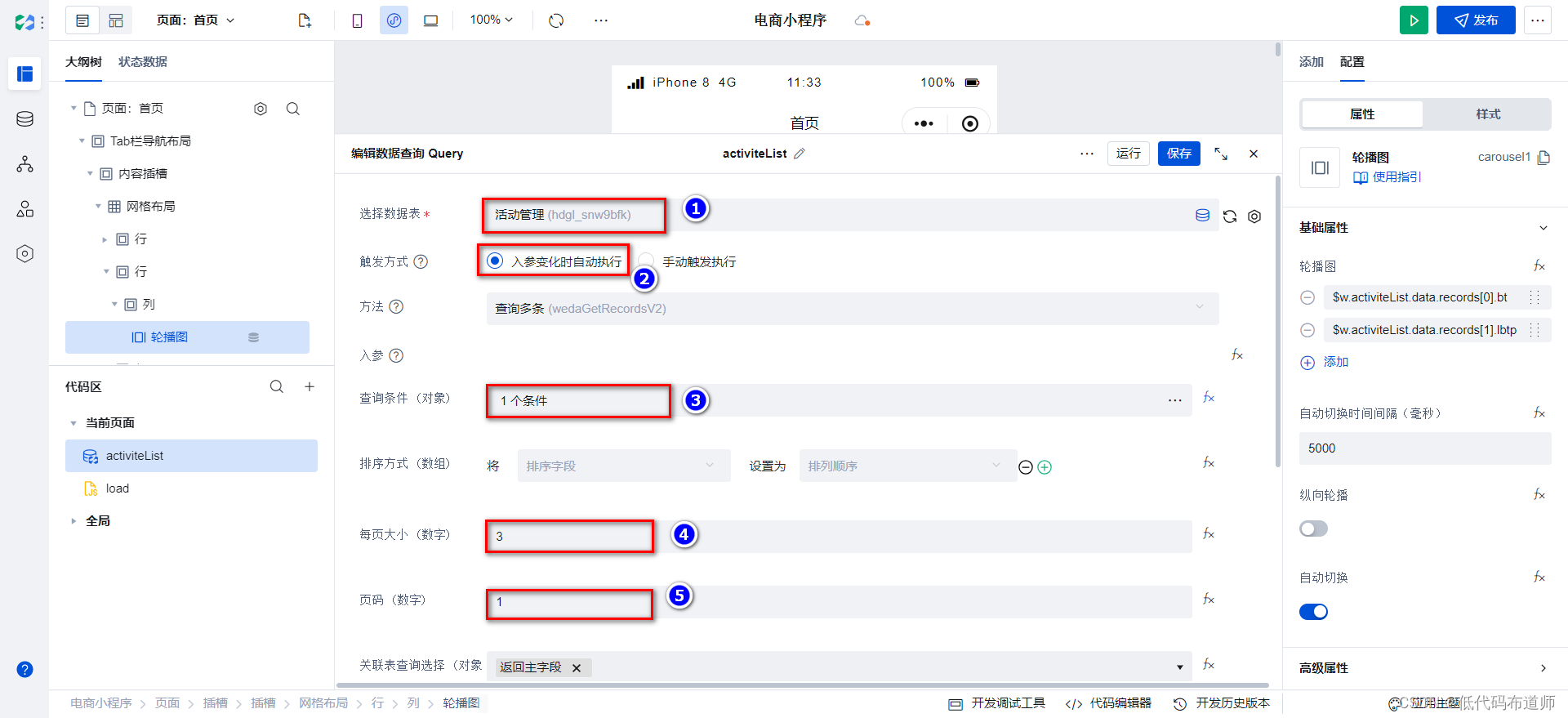Open 开发调试工具 in bottom bar
The height and width of the screenshot is (718, 1568).
pos(997,703)
